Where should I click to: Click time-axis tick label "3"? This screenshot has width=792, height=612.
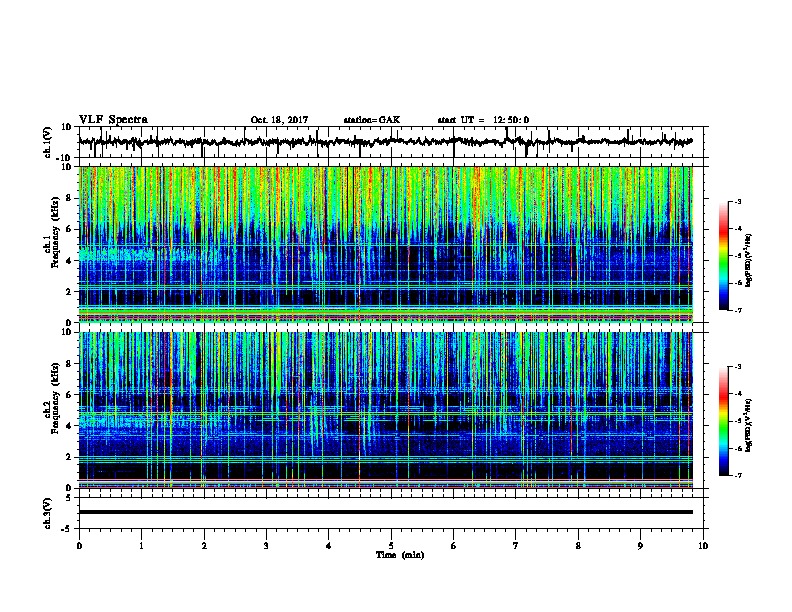point(266,546)
